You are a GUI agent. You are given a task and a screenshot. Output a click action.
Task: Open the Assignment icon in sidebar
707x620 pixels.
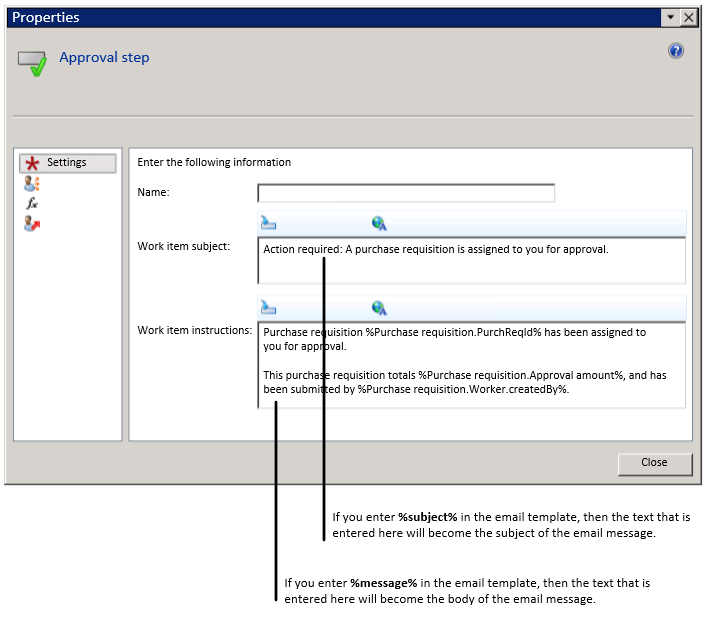click(32, 183)
